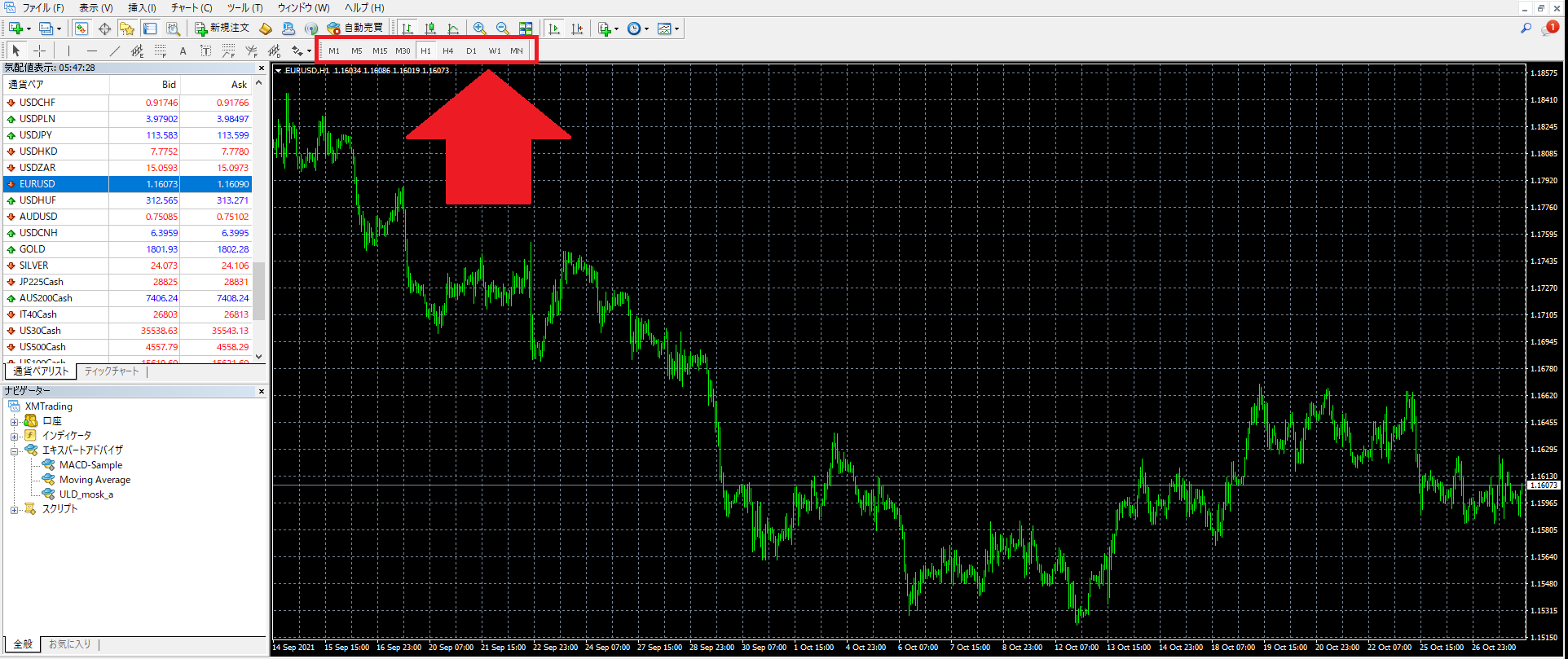The width and height of the screenshot is (1568, 659).
Task: Select the trendline drawing tool
Action: pyautogui.click(x=115, y=51)
